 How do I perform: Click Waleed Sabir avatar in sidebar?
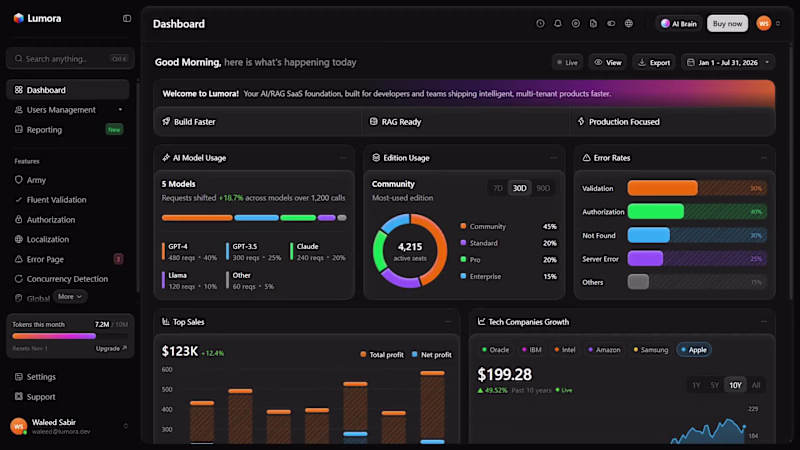19,426
